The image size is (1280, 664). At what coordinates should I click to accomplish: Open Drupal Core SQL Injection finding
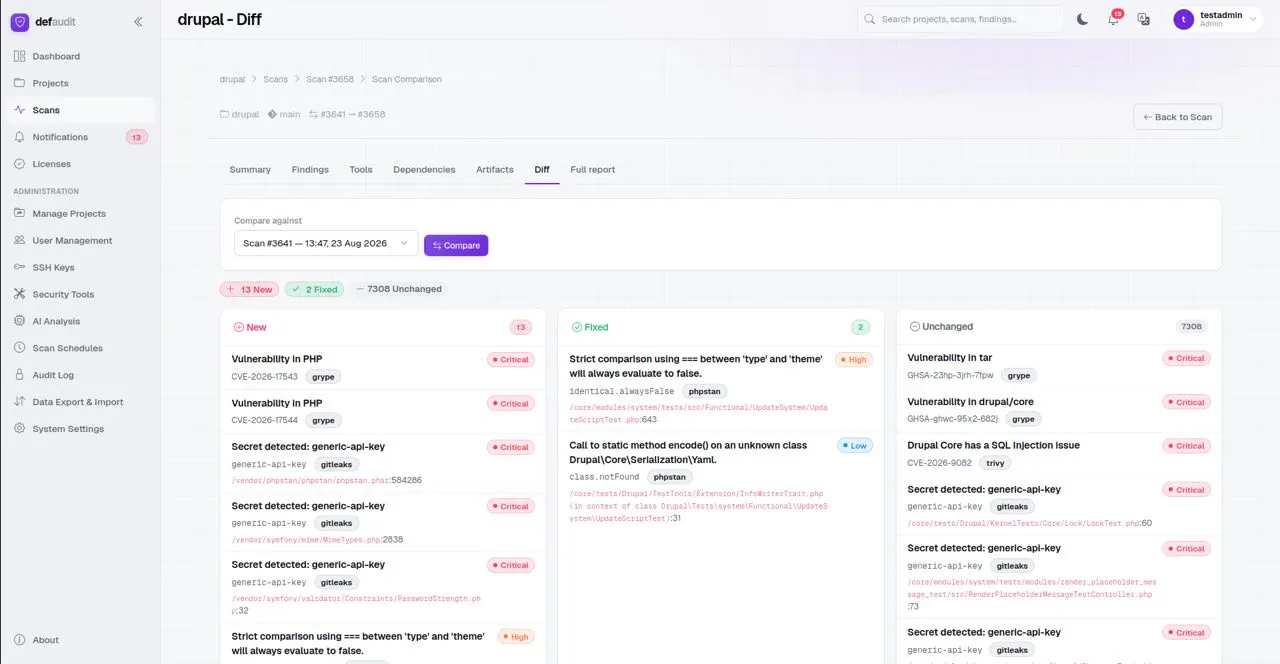[x=1059, y=454]
